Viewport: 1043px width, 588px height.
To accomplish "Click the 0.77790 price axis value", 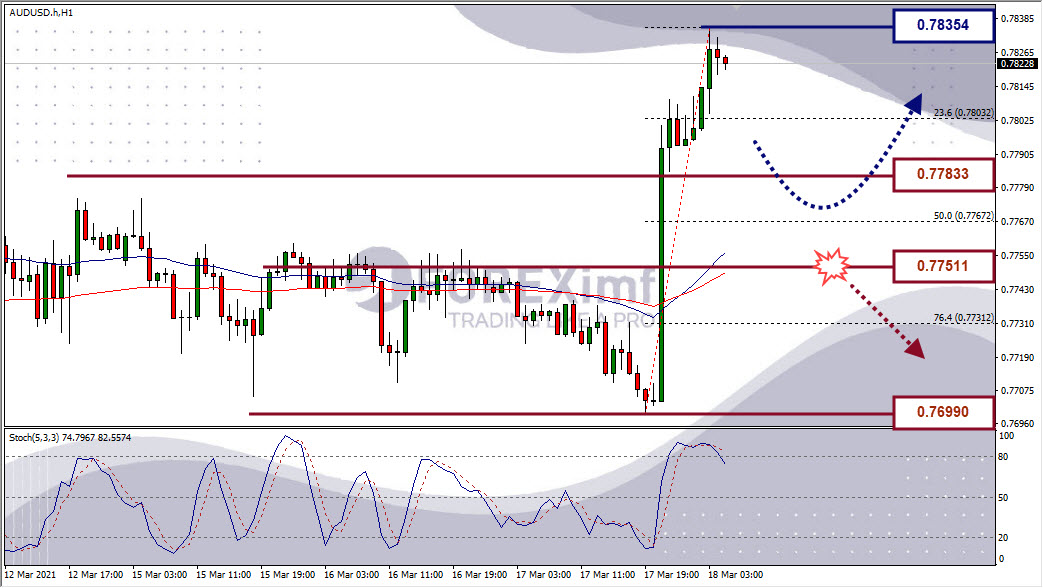I will (1018, 188).
